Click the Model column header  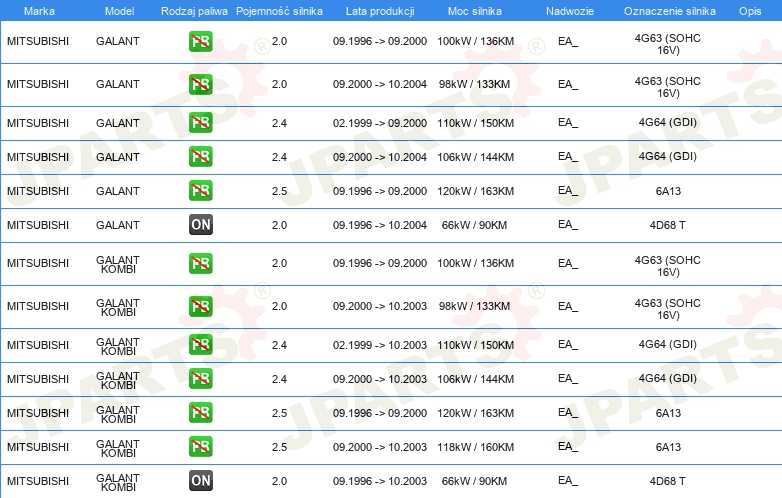[x=119, y=11]
